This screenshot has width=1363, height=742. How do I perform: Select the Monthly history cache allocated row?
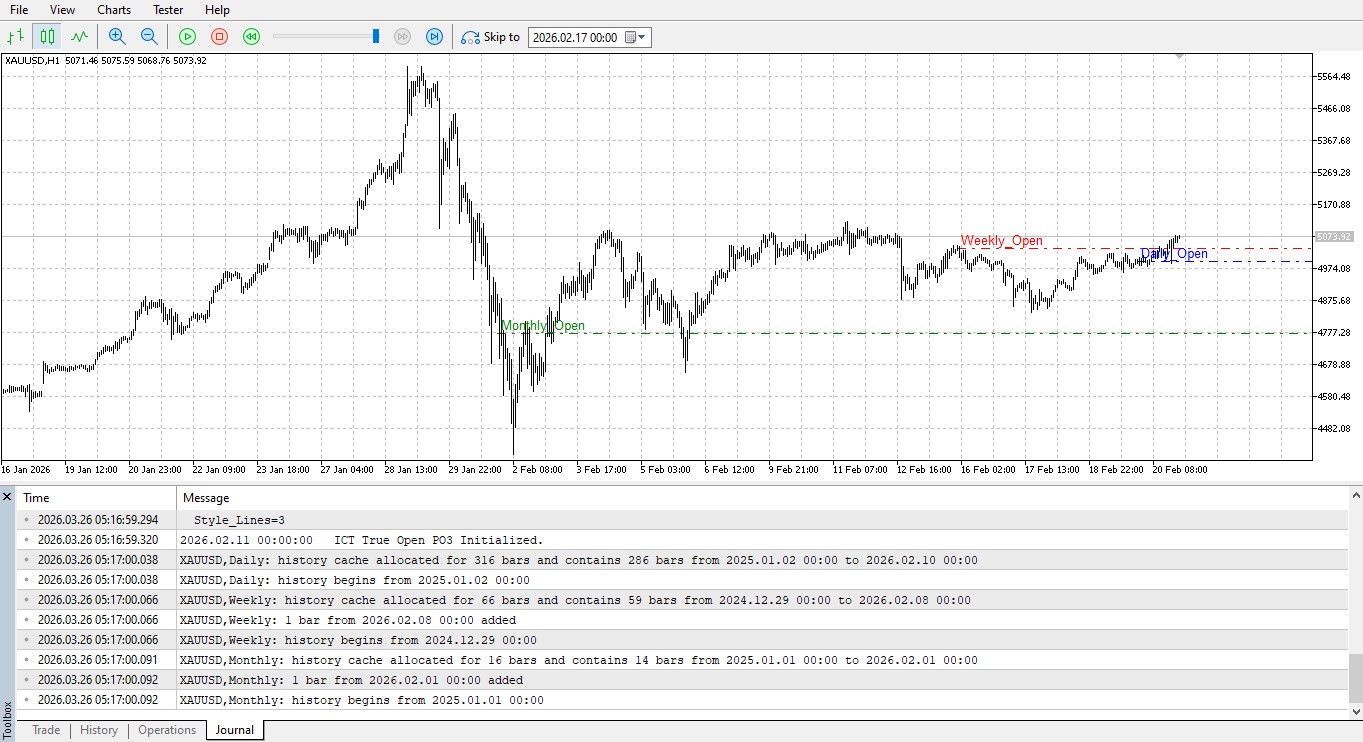682,660
